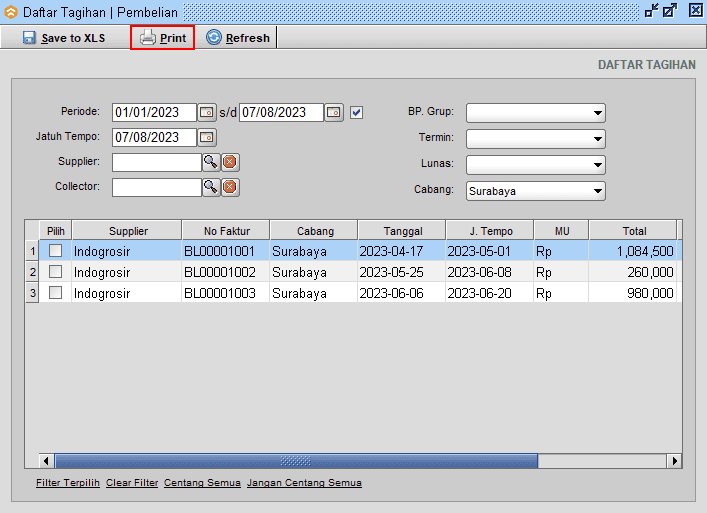Toggle the checkbox next to Periode end date

click(357, 112)
